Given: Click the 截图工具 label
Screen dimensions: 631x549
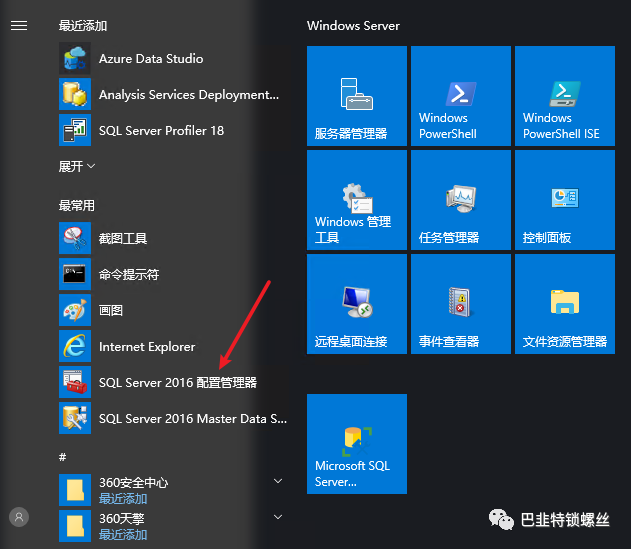Looking at the screenshot, I should click(x=123, y=239).
